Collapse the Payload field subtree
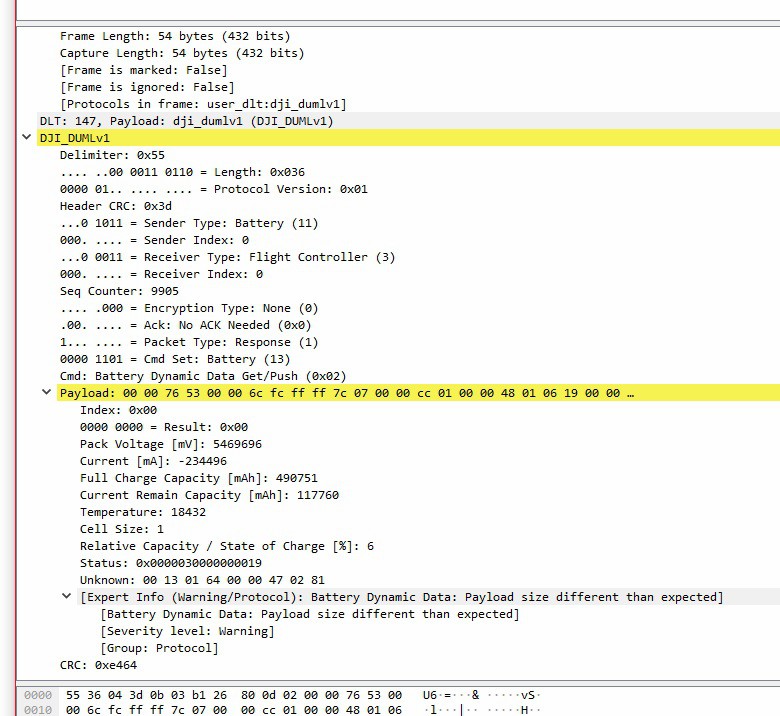780x716 pixels. pos(47,392)
